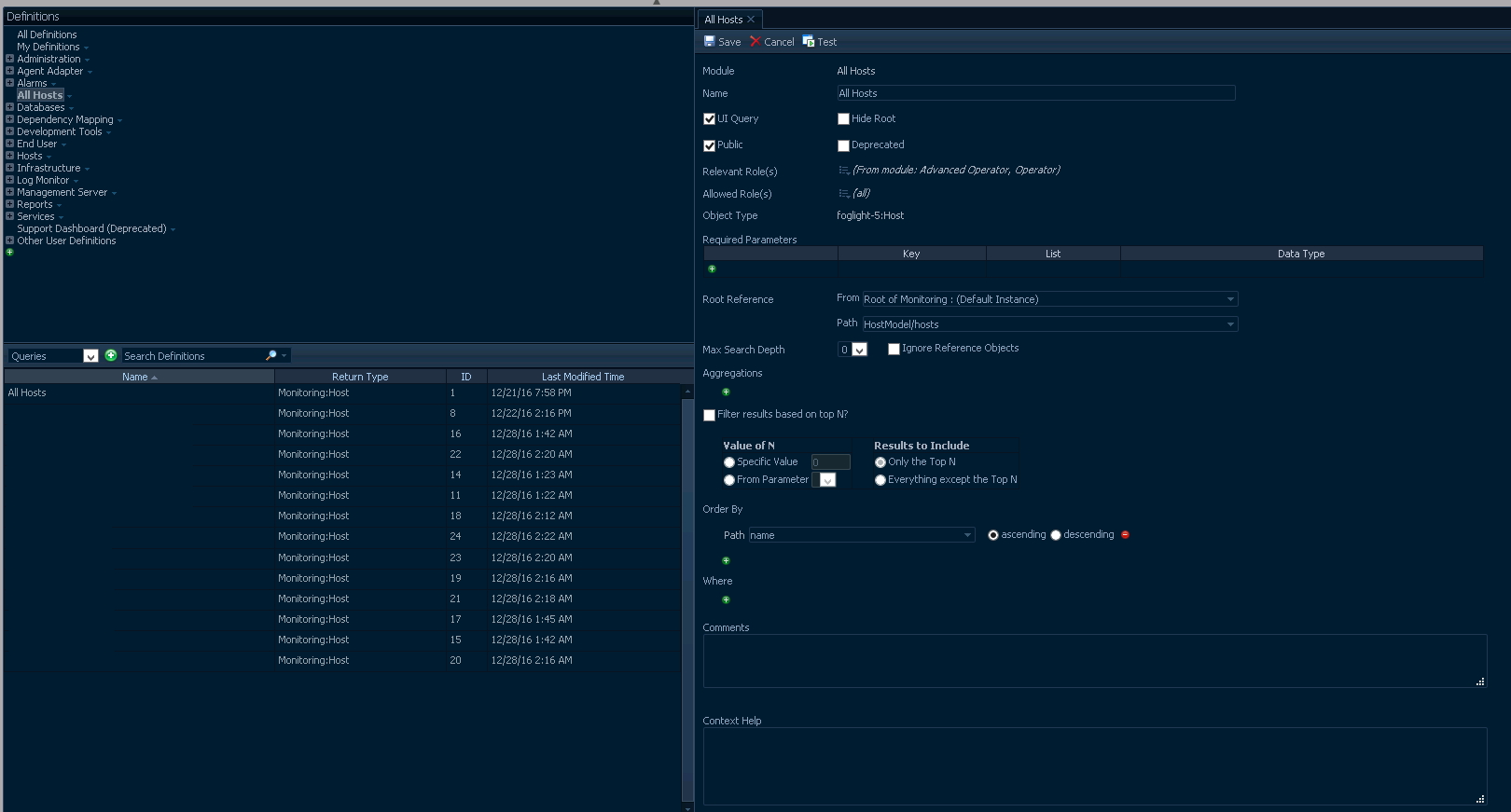Check Ignore Reference Objects
This screenshot has height=812, width=1511.
[x=894, y=349]
